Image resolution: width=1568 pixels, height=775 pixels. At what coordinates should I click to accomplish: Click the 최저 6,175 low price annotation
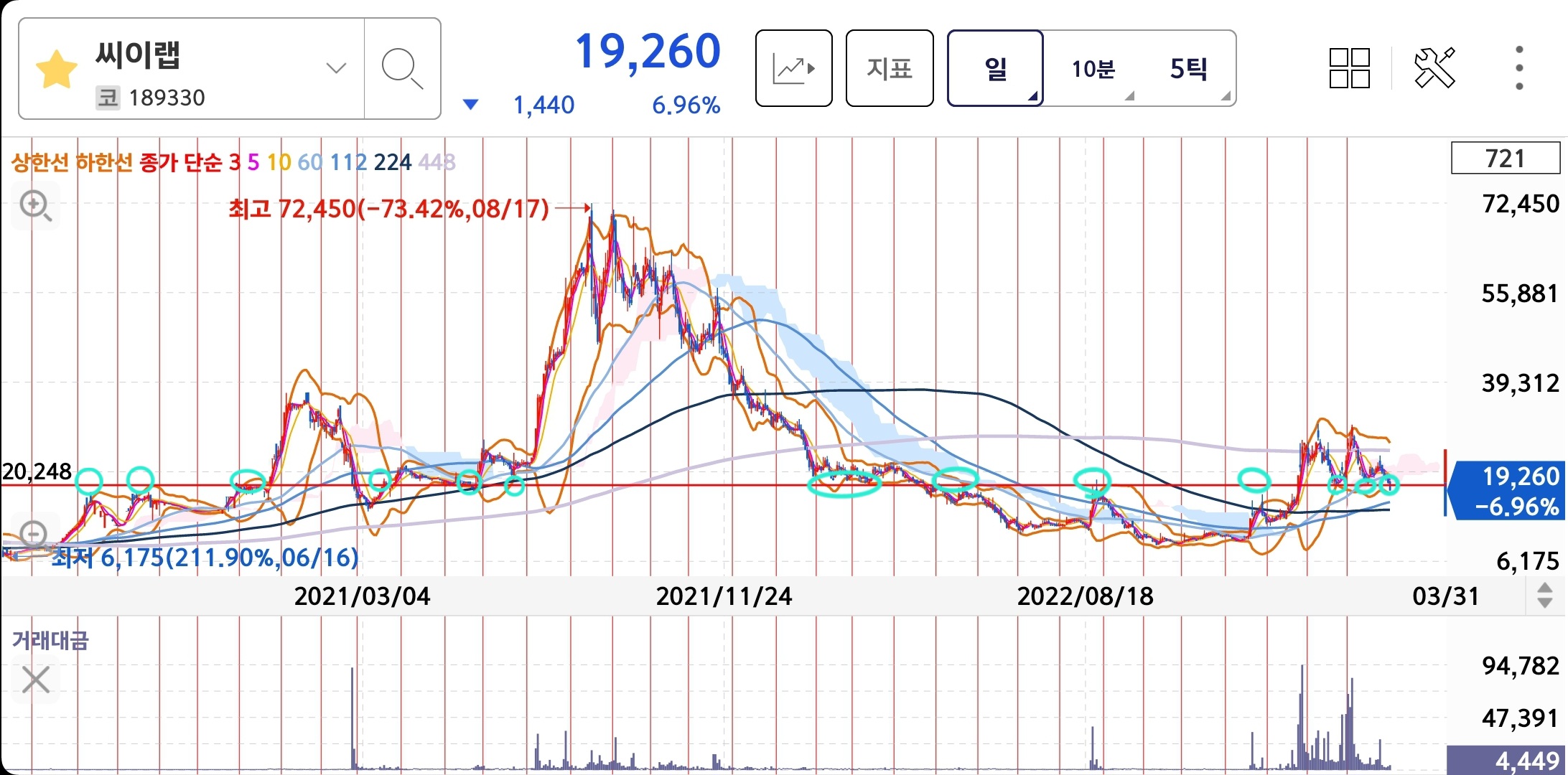[205, 558]
